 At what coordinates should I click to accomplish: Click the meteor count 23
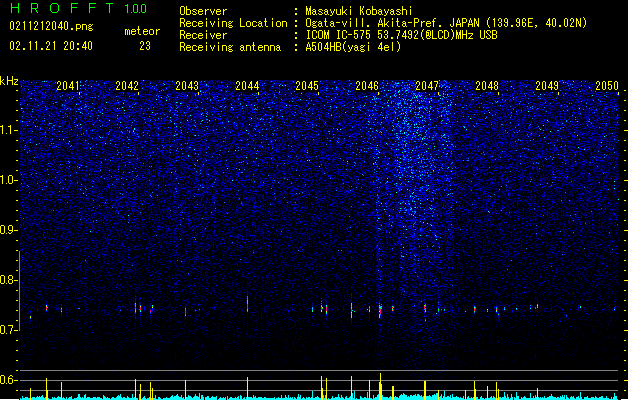[145, 46]
